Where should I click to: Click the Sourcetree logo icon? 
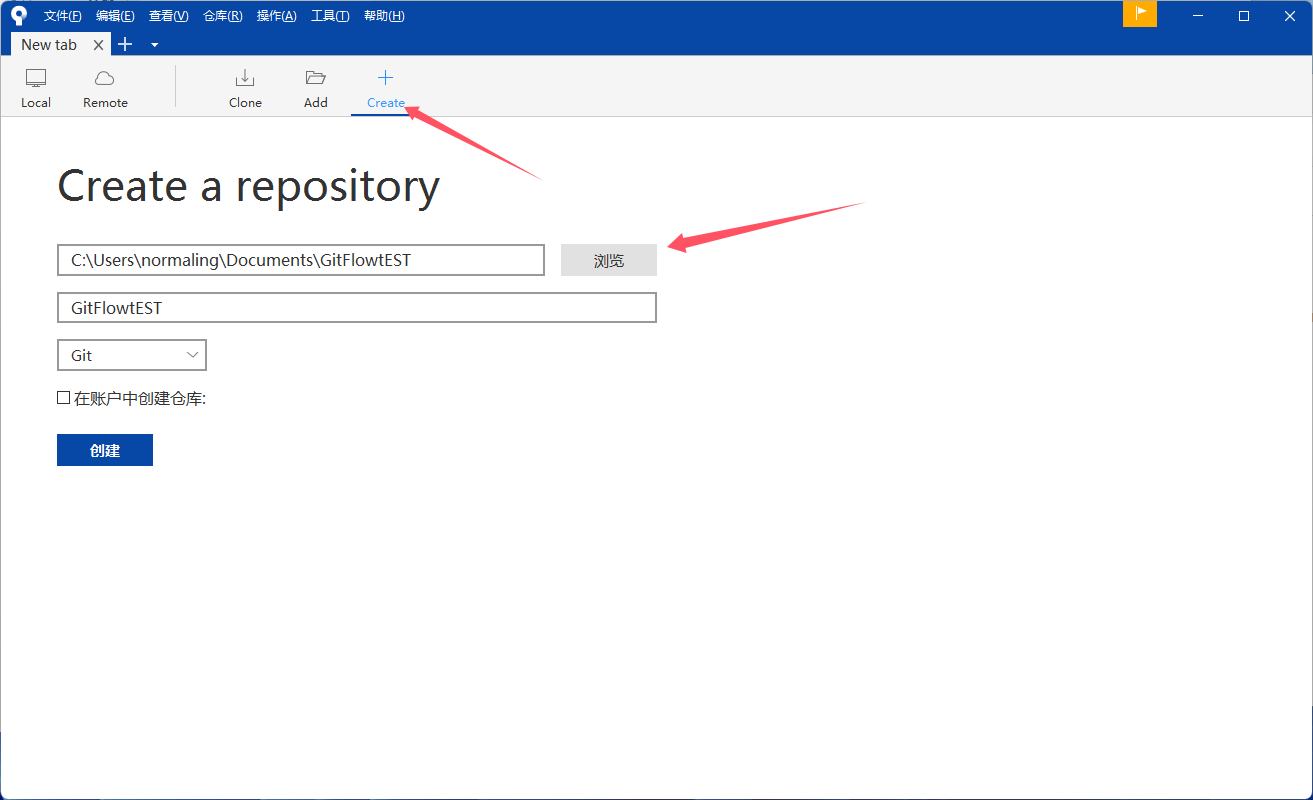coord(19,15)
